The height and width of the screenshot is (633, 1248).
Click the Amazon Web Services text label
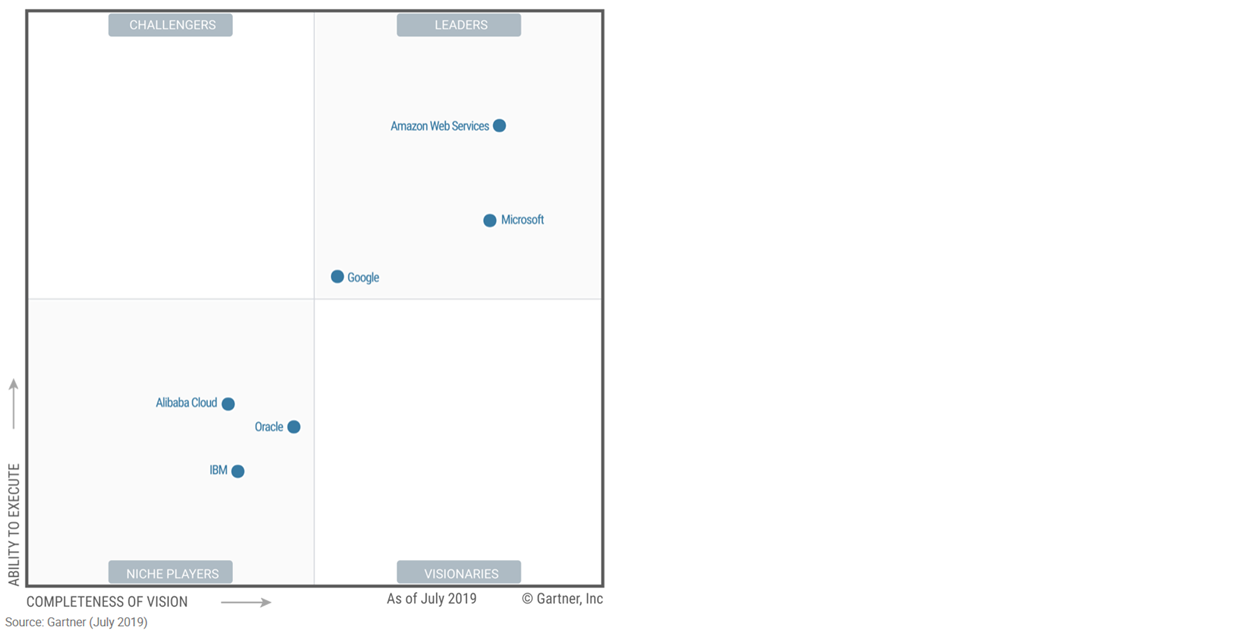point(440,127)
